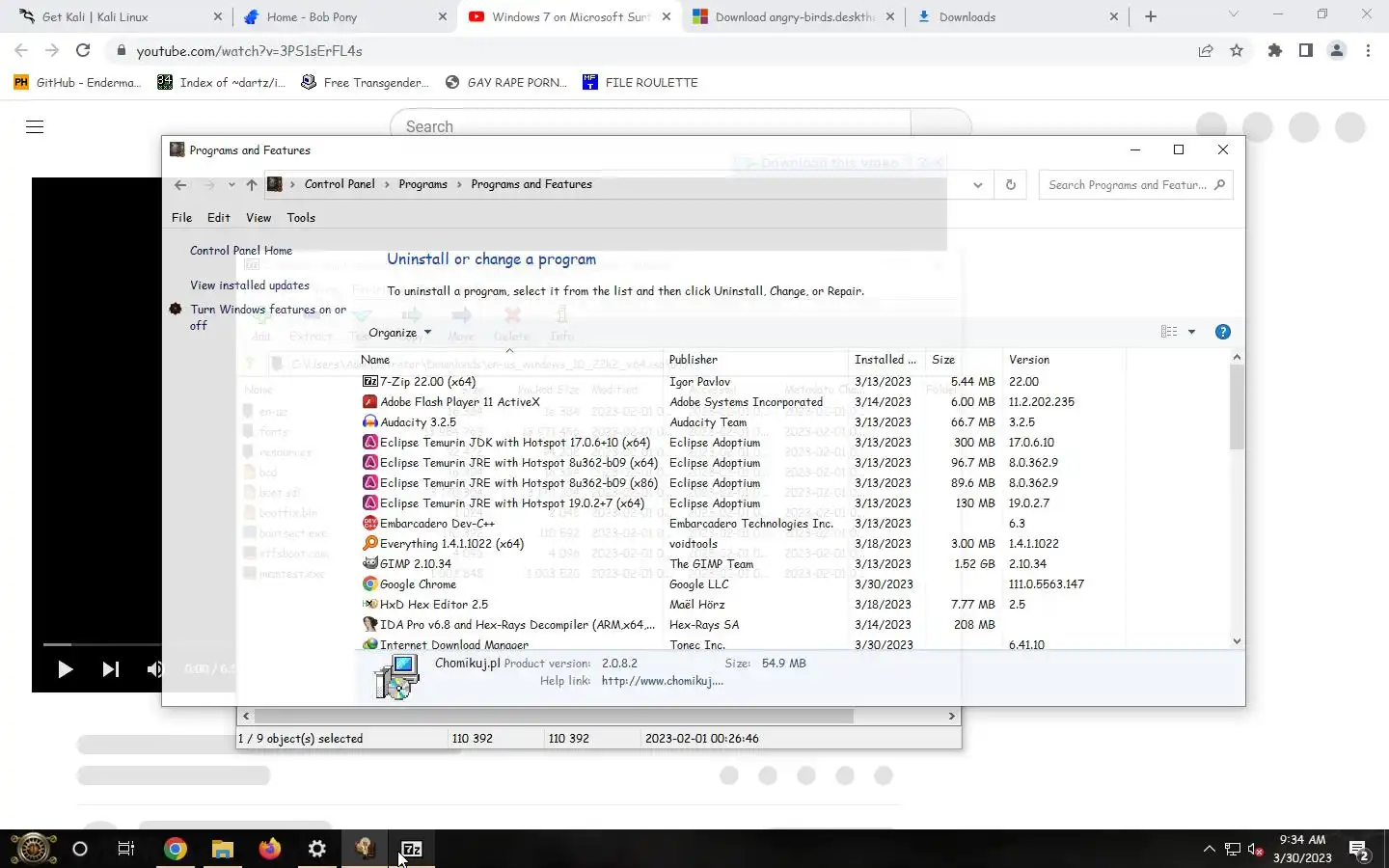Image resolution: width=1389 pixels, height=868 pixels.
Task: Sort by the Size column header
Action: point(965,360)
